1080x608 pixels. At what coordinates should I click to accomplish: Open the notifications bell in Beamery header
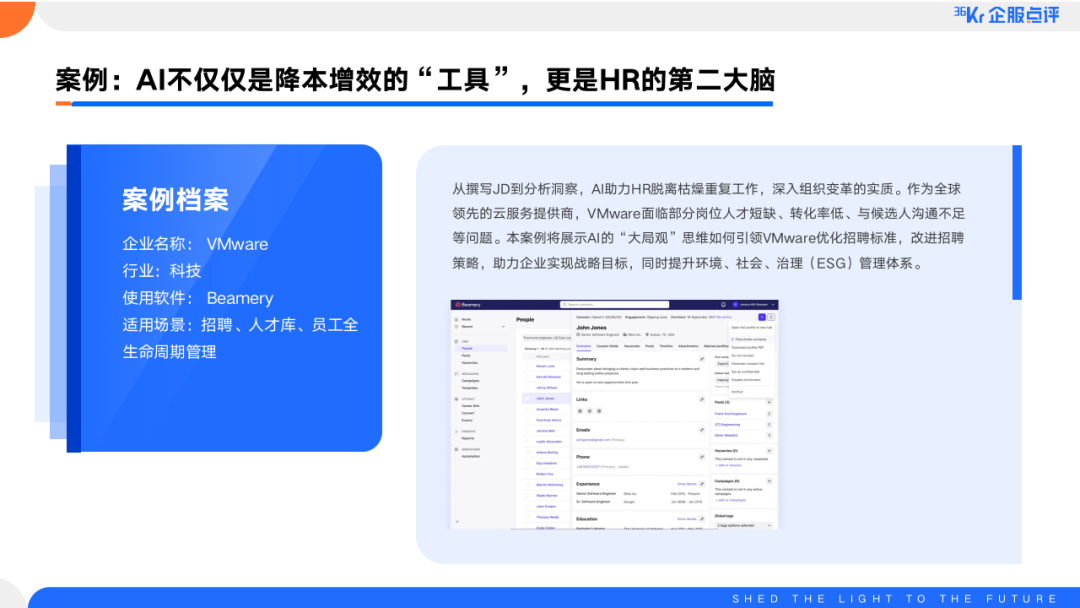[x=723, y=304]
